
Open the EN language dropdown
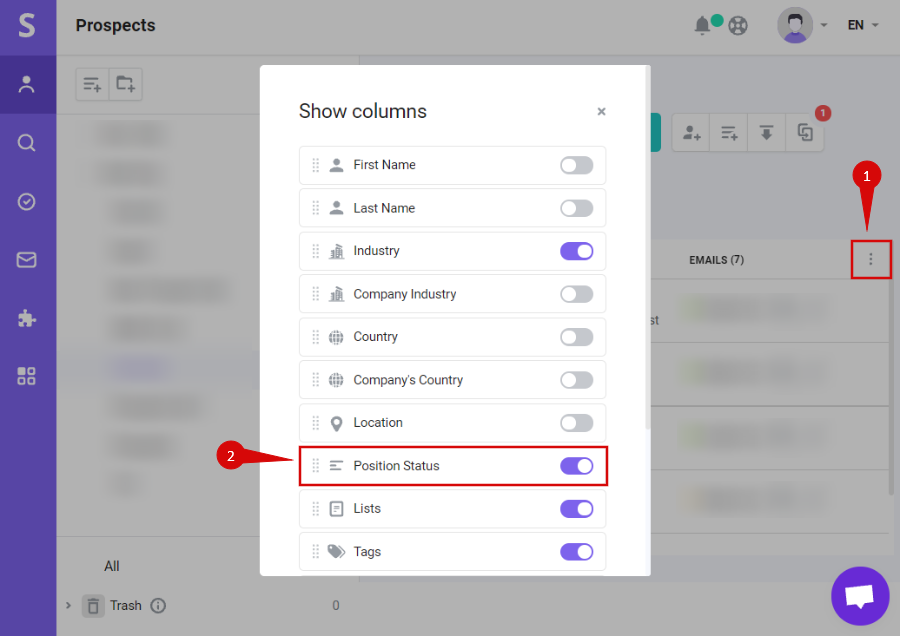coord(863,25)
